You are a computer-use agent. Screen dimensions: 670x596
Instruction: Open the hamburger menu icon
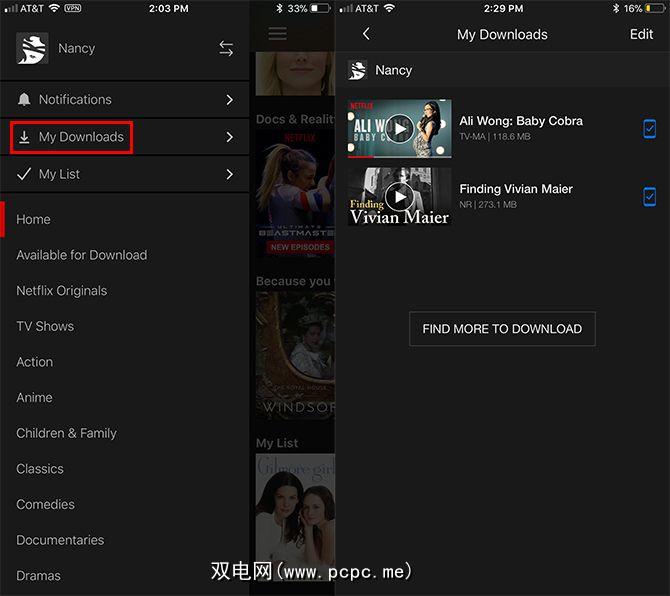click(277, 33)
